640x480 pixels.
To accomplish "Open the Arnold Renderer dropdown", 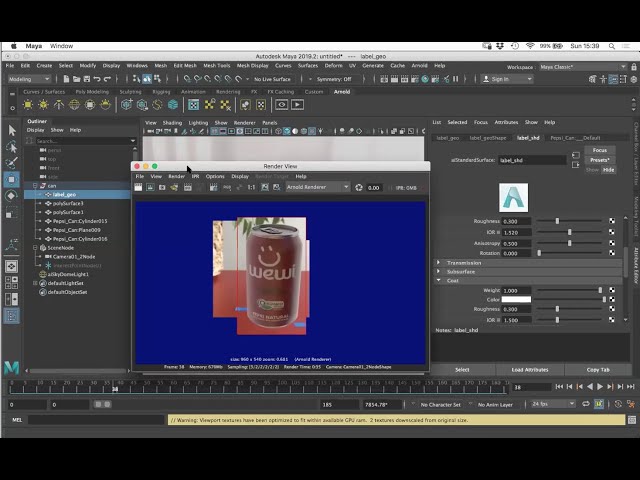I will pyautogui.click(x=318, y=187).
